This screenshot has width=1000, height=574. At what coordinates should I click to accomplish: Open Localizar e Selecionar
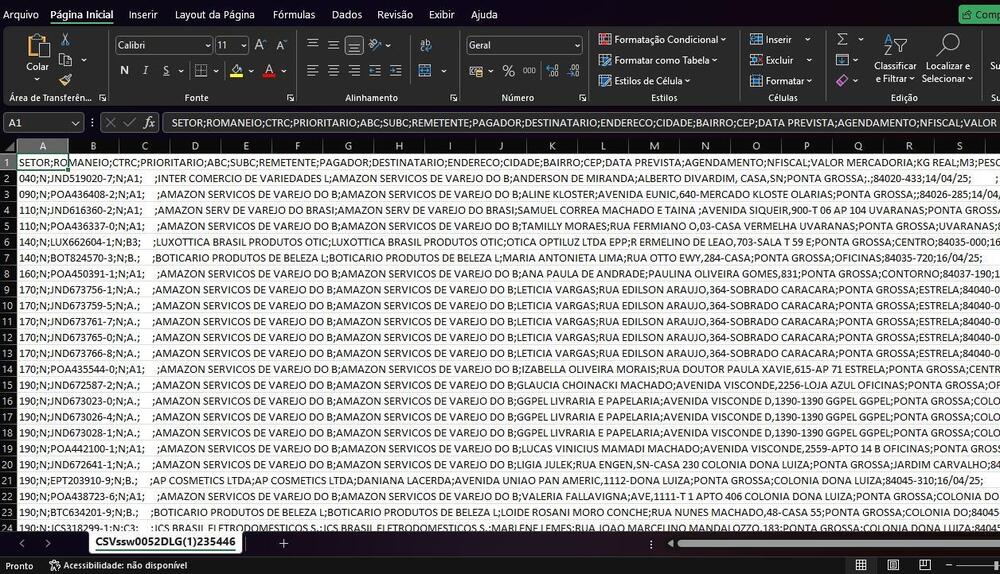[948, 59]
